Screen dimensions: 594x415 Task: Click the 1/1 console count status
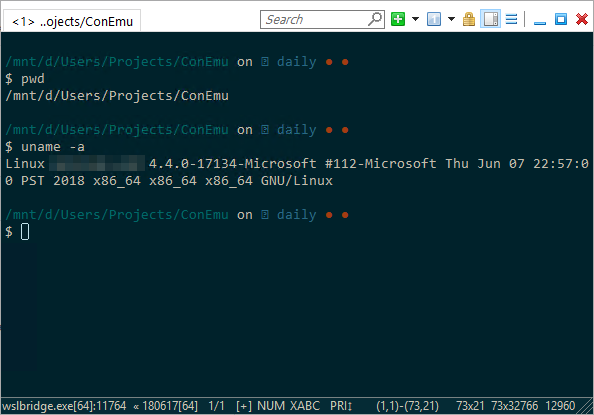(216, 406)
